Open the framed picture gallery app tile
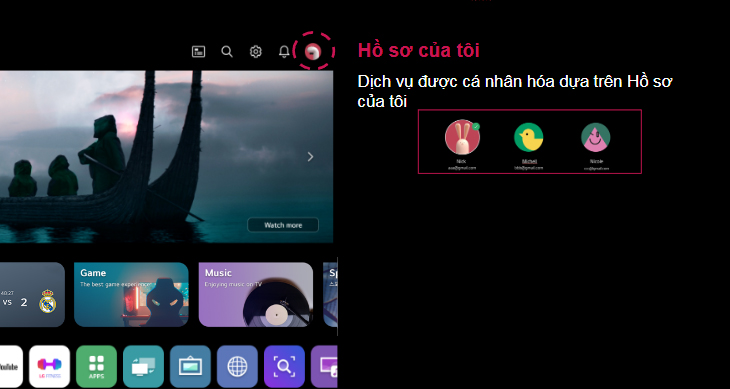The image size is (730, 389). (190, 367)
